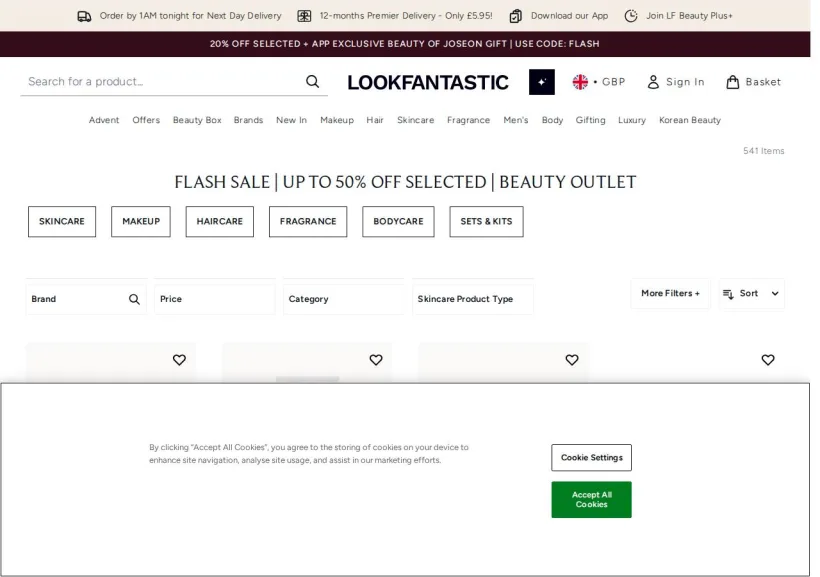820x577 pixels.
Task: Open the Korean Beauty menu item
Action: click(x=690, y=120)
